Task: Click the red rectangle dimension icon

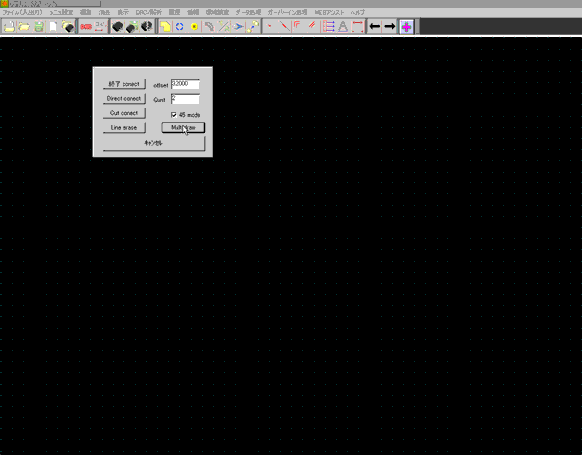Action: point(357,27)
